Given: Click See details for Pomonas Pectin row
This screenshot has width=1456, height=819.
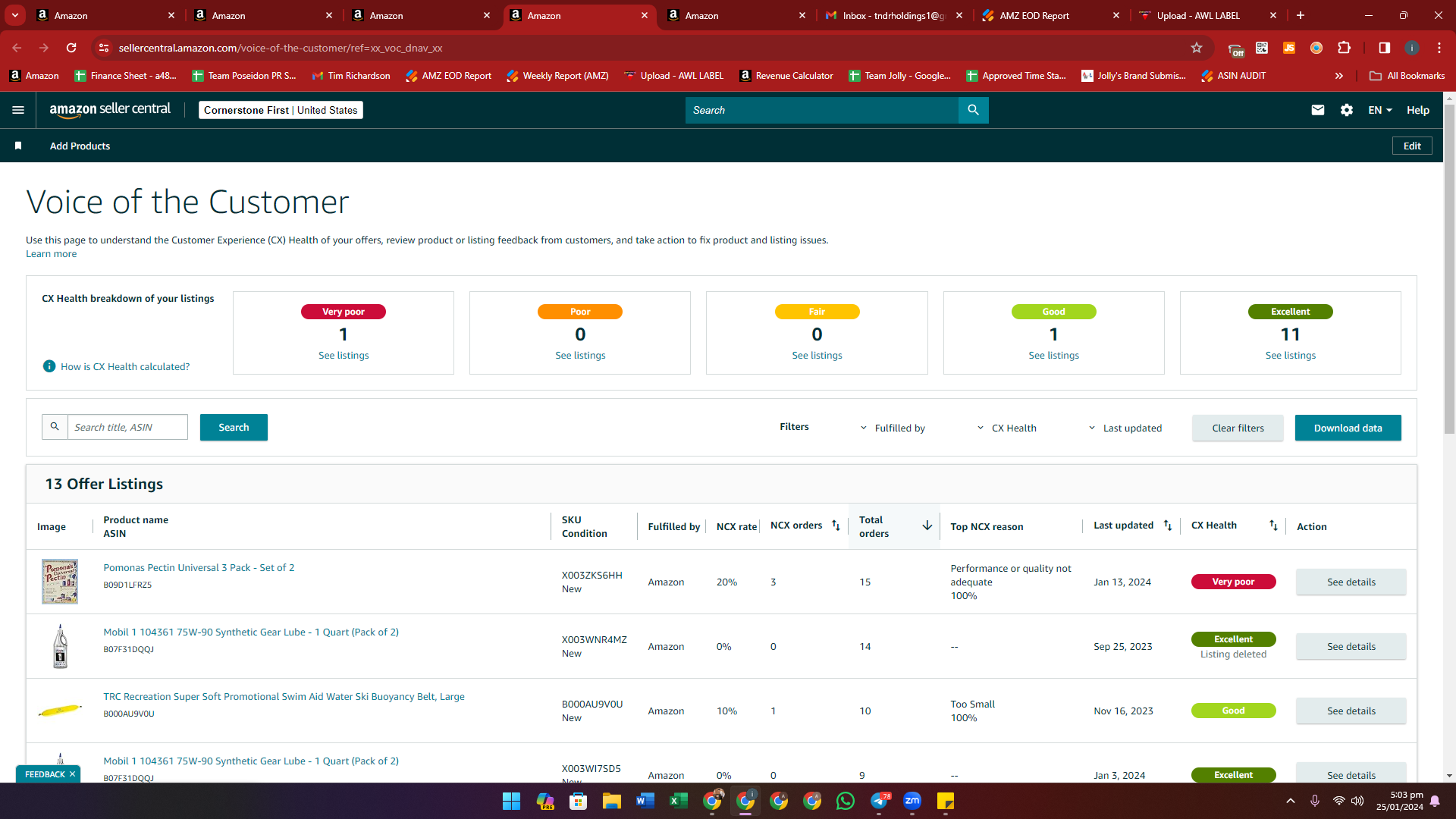Looking at the screenshot, I should click(1351, 582).
